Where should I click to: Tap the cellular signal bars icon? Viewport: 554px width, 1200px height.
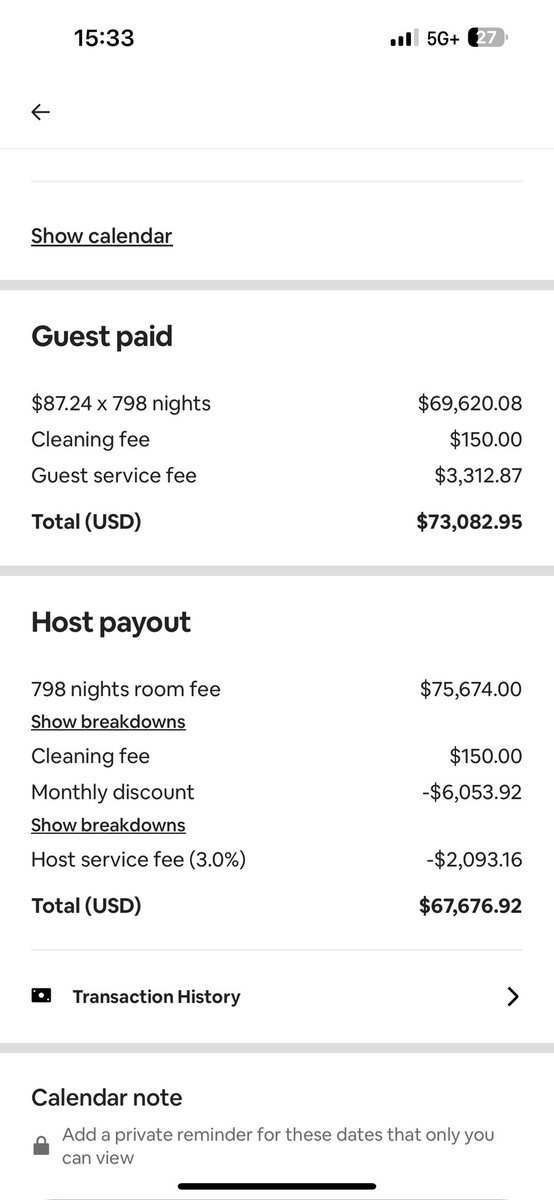[402, 39]
